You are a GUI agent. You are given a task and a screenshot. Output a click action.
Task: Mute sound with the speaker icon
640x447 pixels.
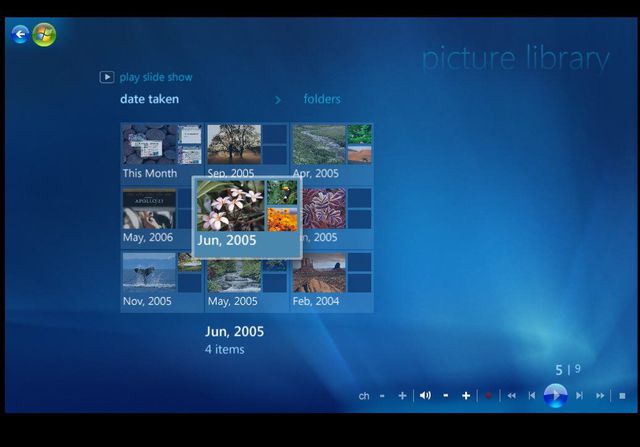coord(425,395)
